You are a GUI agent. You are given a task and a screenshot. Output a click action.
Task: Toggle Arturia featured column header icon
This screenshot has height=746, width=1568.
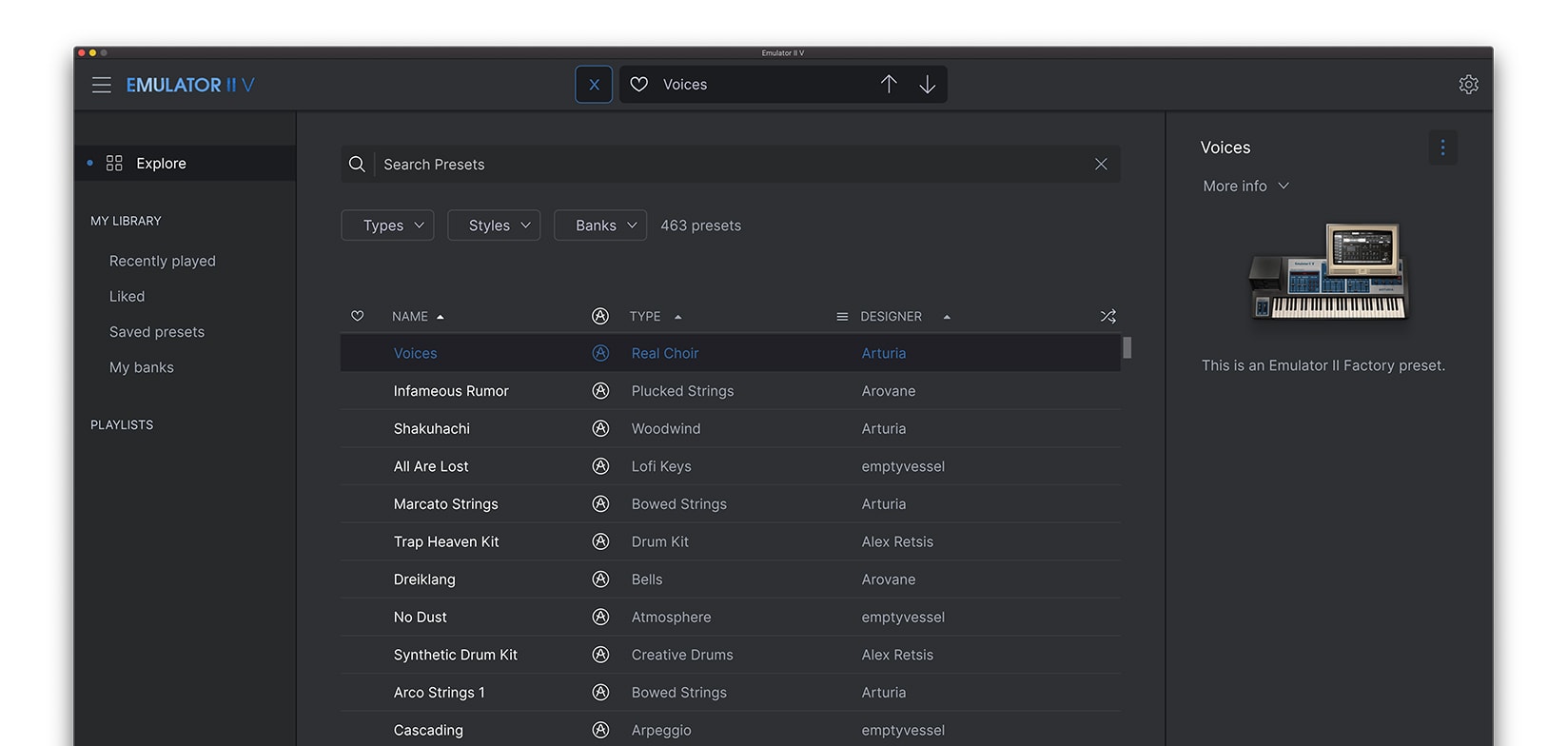tap(600, 316)
